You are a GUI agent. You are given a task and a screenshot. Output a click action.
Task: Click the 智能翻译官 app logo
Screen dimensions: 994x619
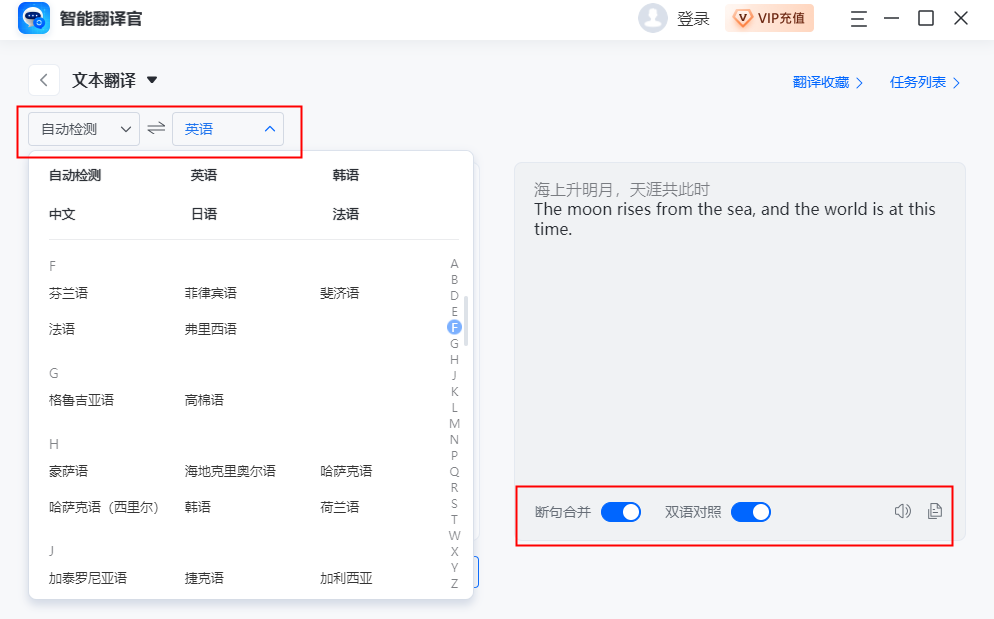34,18
